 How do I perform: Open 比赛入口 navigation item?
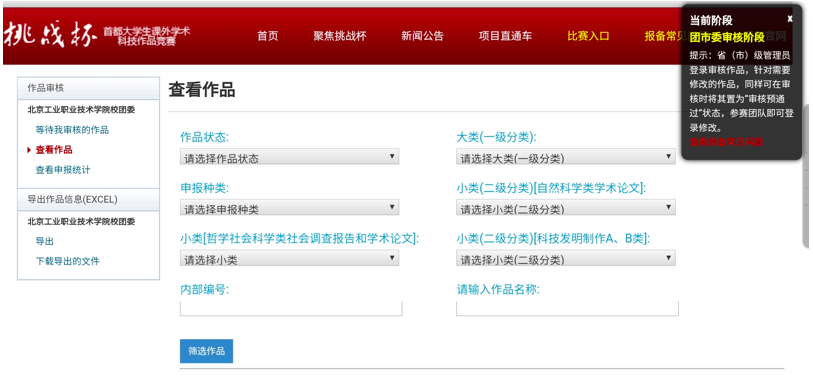point(588,36)
